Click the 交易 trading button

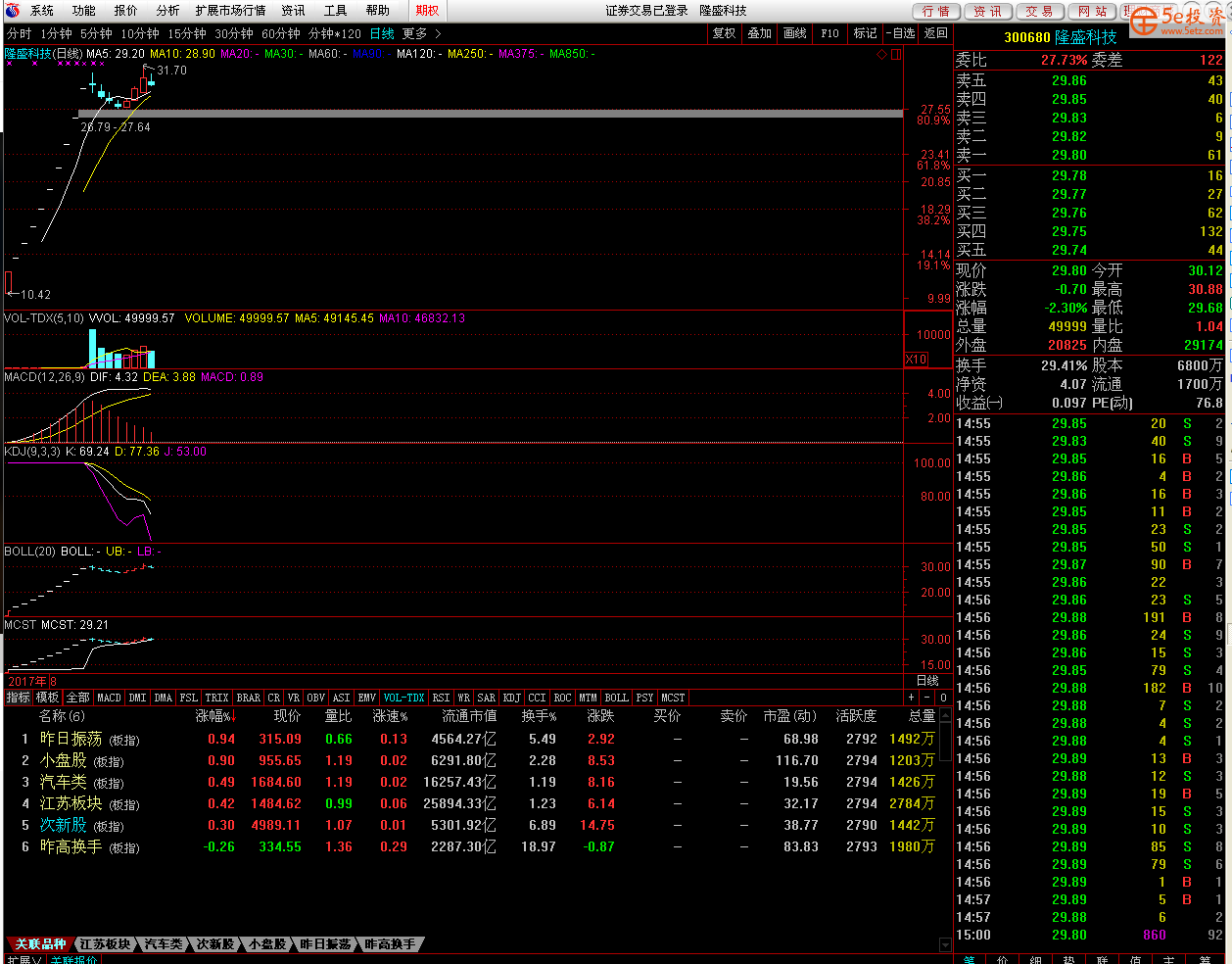click(1040, 12)
